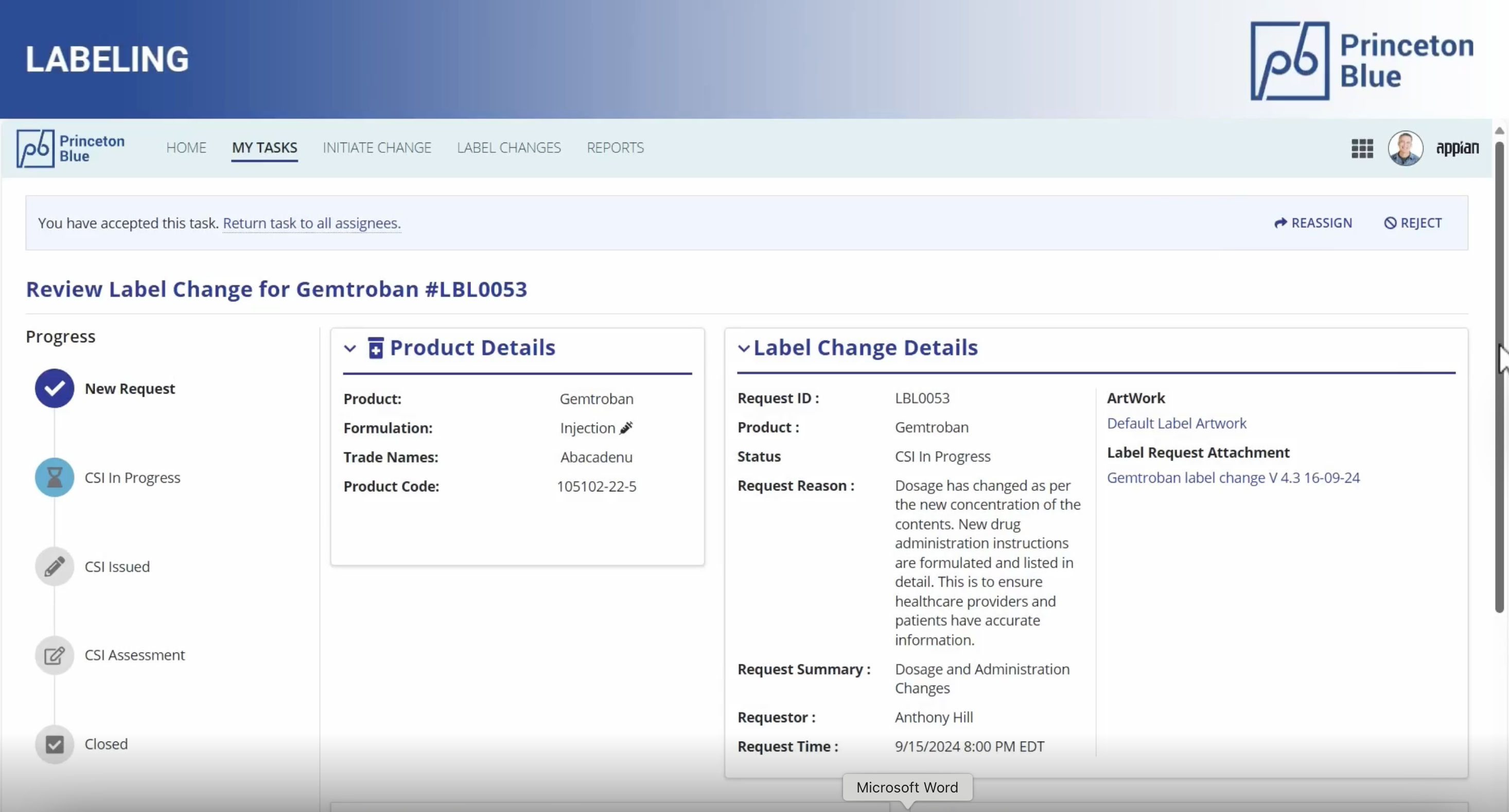Click the Princeton Blue navbar logo
1509x812 pixels.
(x=71, y=148)
